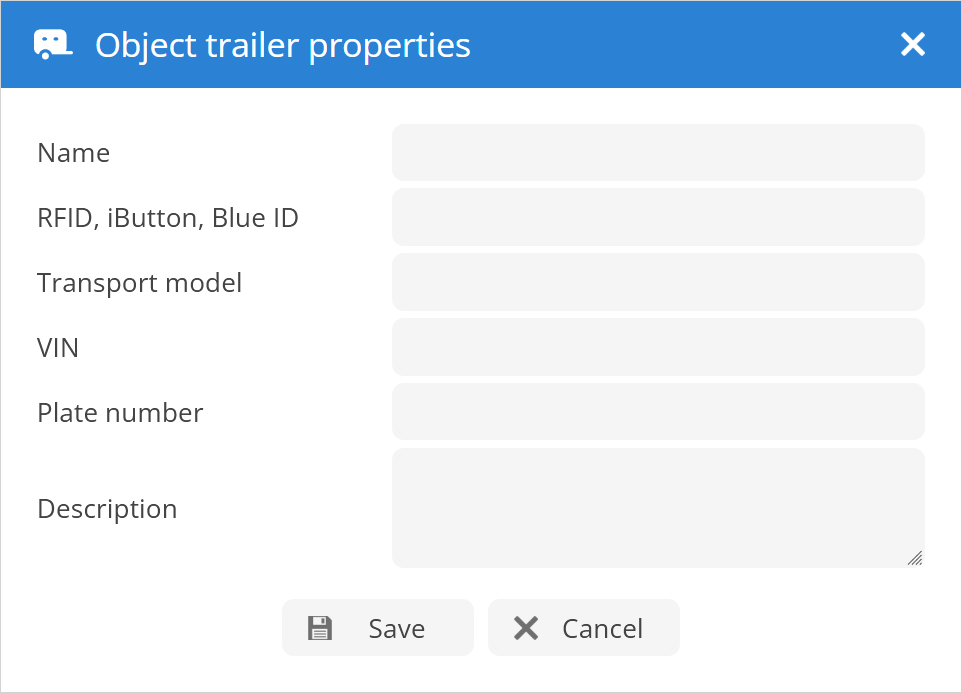Image resolution: width=962 pixels, height=693 pixels.
Task: Click the RFID, iButton, Blue ID field
Action: click(658, 217)
